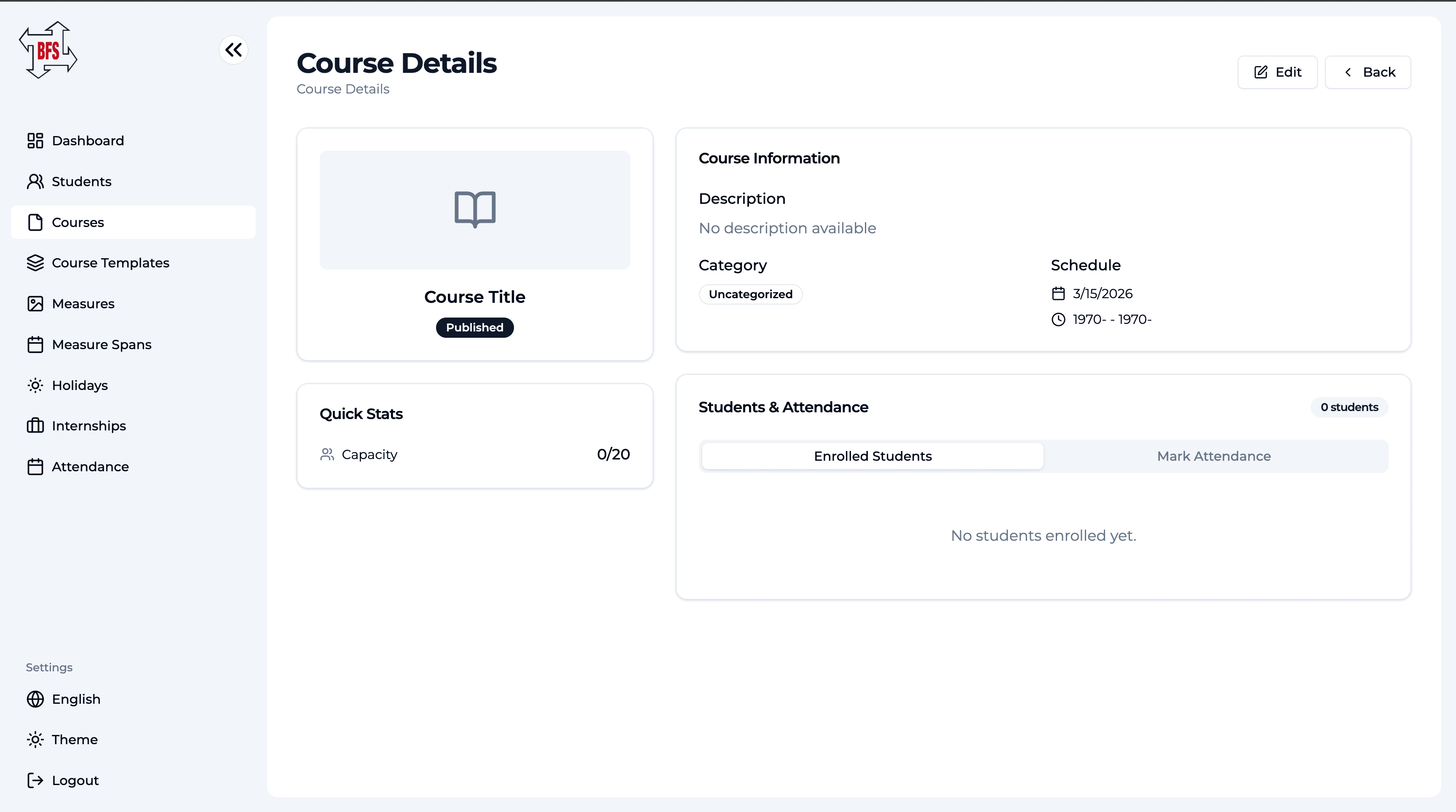This screenshot has width=1456, height=812.
Task: Click the Course Details breadcrumb subtitle
Action: (x=343, y=89)
